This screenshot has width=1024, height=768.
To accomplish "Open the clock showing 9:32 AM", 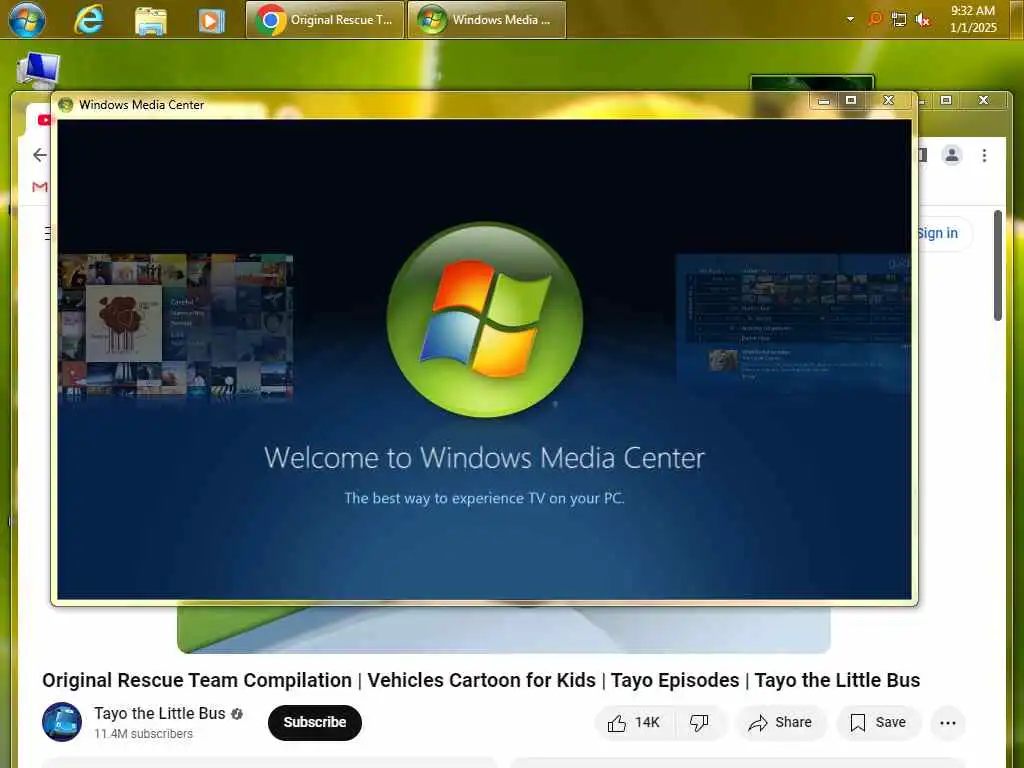I will tap(972, 19).
